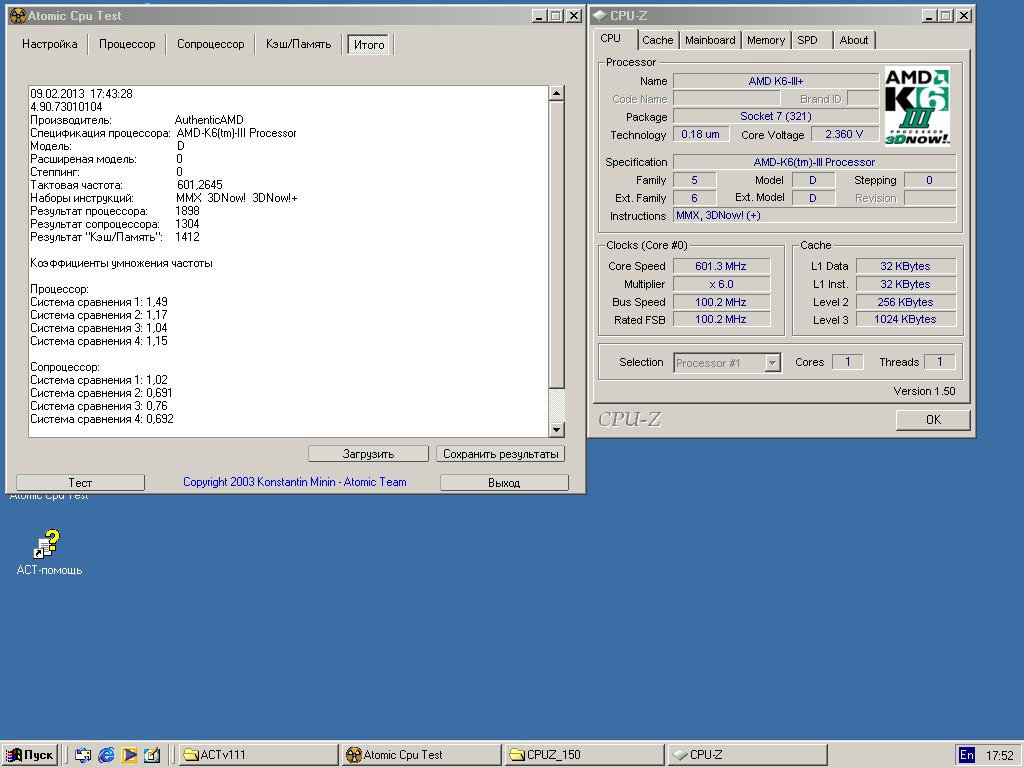The height and width of the screenshot is (768, 1024).
Task: Click the results vertical scrollbar thumb
Action: tap(556, 245)
